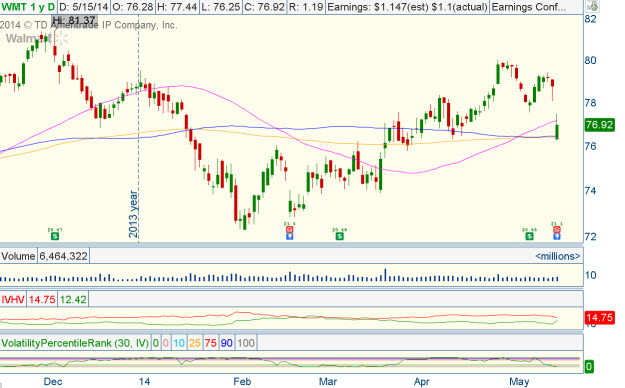Click the 74 price axis label
This screenshot has height=388, width=625.
click(590, 191)
